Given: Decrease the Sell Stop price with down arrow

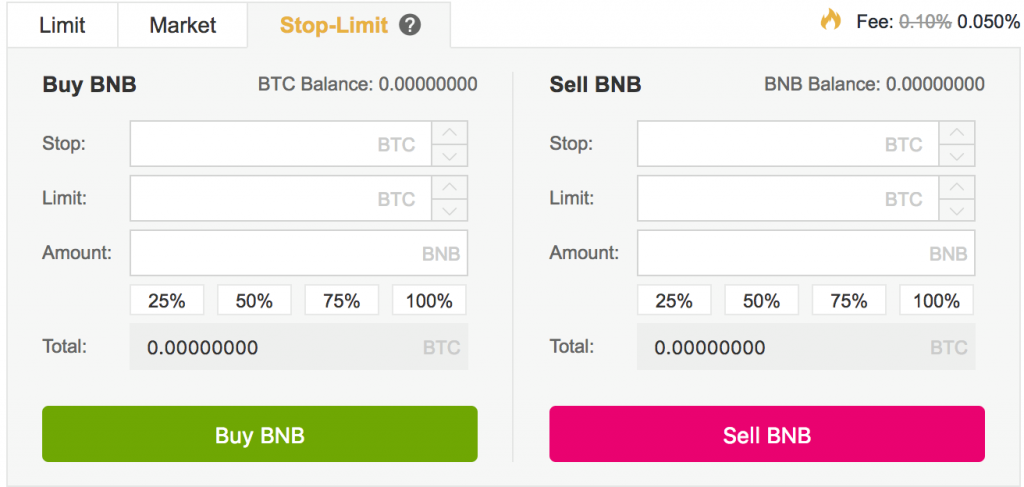Looking at the screenshot, I should tap(957, 155).
